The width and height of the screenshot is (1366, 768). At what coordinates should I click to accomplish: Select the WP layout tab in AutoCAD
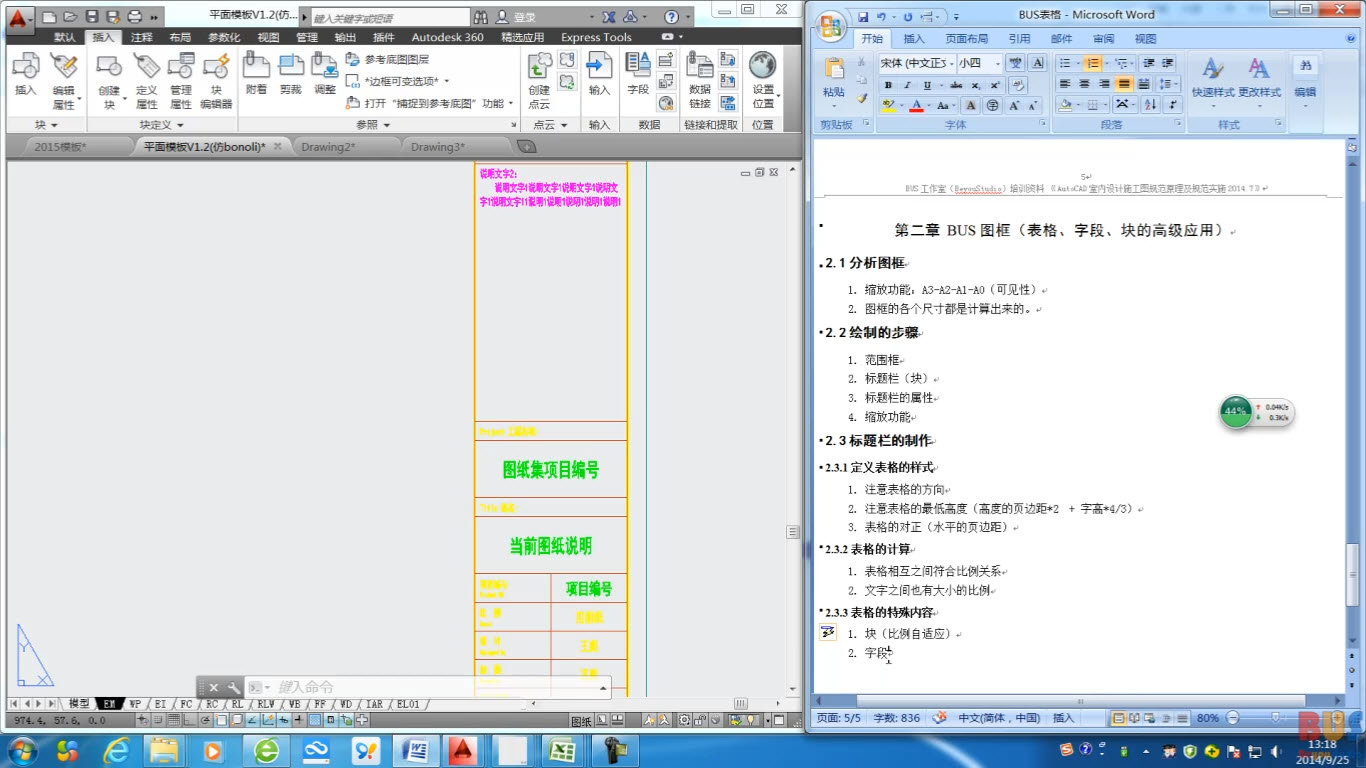click(135, 704)
